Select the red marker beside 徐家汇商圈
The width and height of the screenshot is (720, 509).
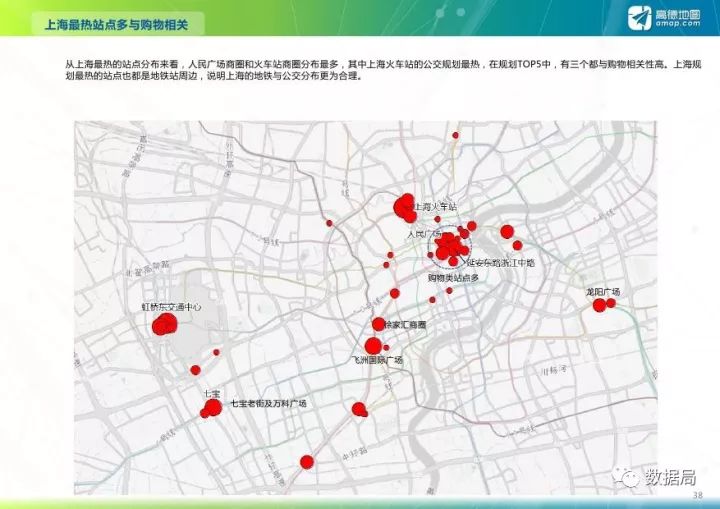coord(378,324)
